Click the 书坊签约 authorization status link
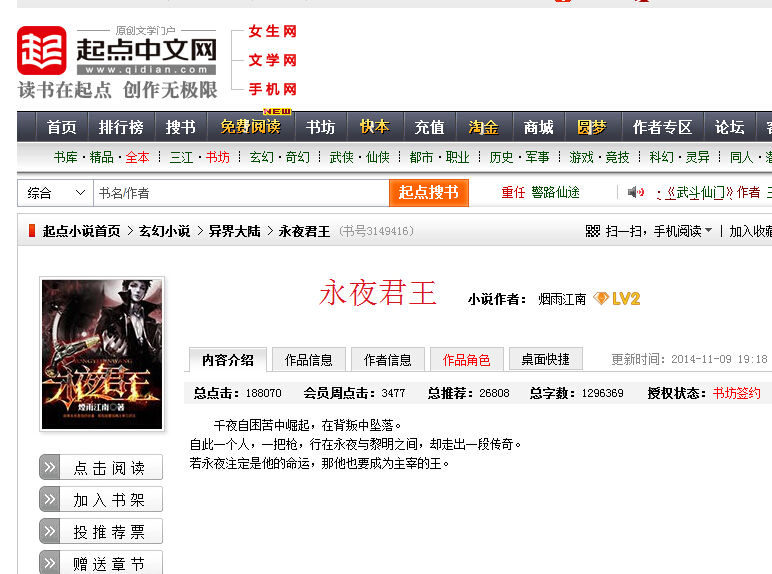This screenshot has width=772, height=574. point(737,393)
